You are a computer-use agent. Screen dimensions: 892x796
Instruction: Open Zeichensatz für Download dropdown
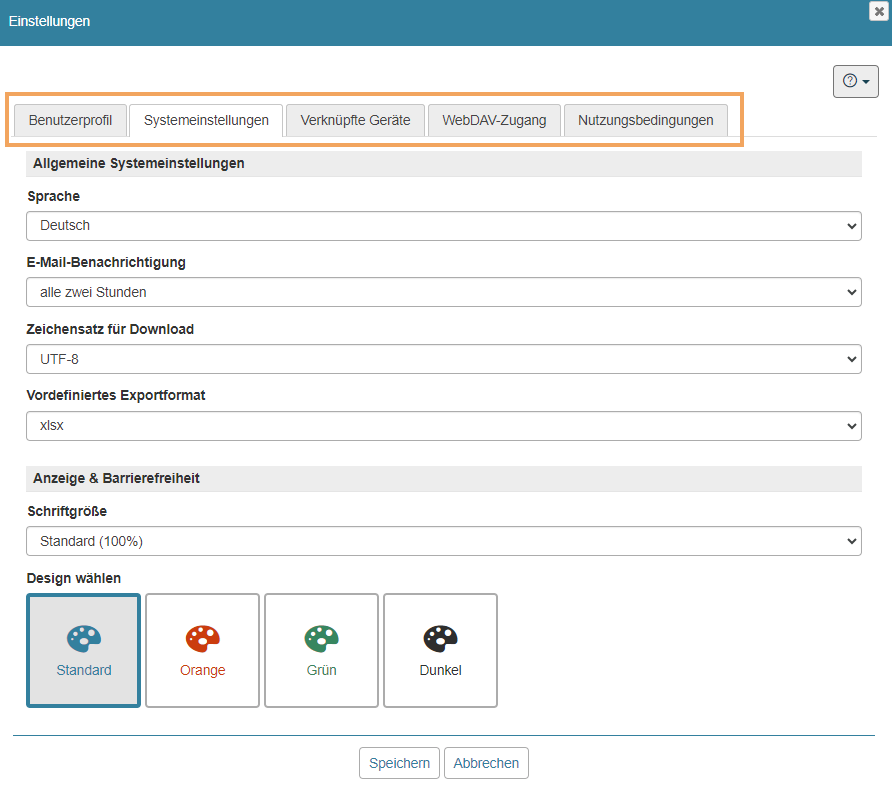(443, 359)
